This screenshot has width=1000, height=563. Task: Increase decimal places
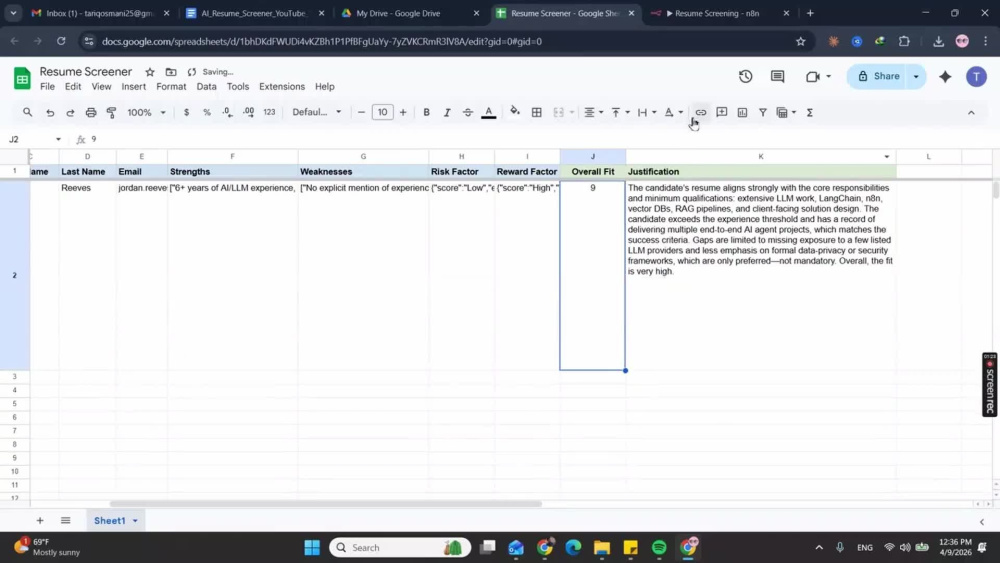(248, 112)
